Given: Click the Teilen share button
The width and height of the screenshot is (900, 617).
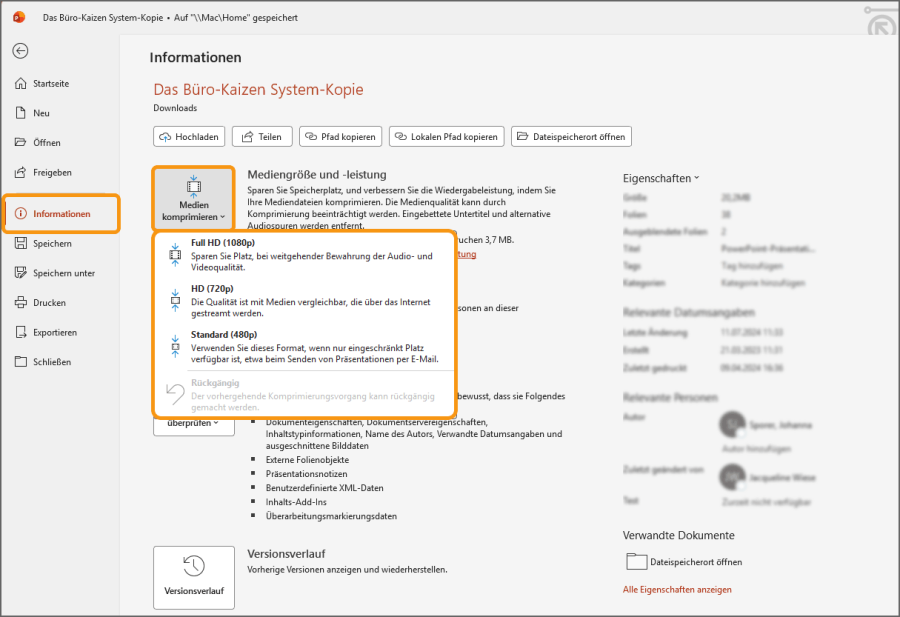Looking at the screenshot, I should pyautogui.click(x=261, y=136).
